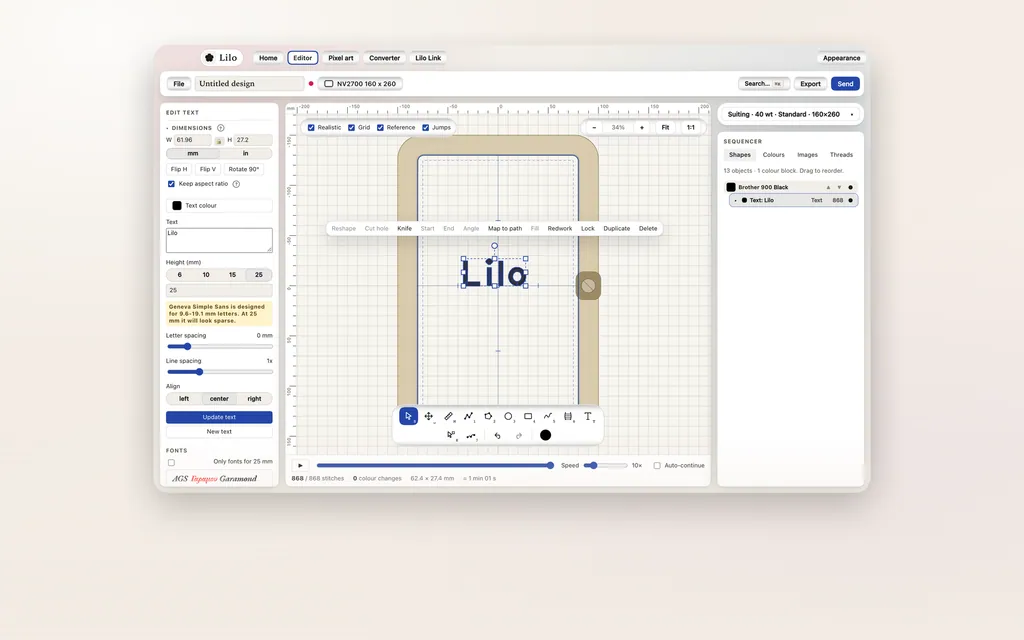Move Brother 900 Black block up
The height and width of the screenshot is (640, 1024).
pyautogui.click(x=828, y=187)
